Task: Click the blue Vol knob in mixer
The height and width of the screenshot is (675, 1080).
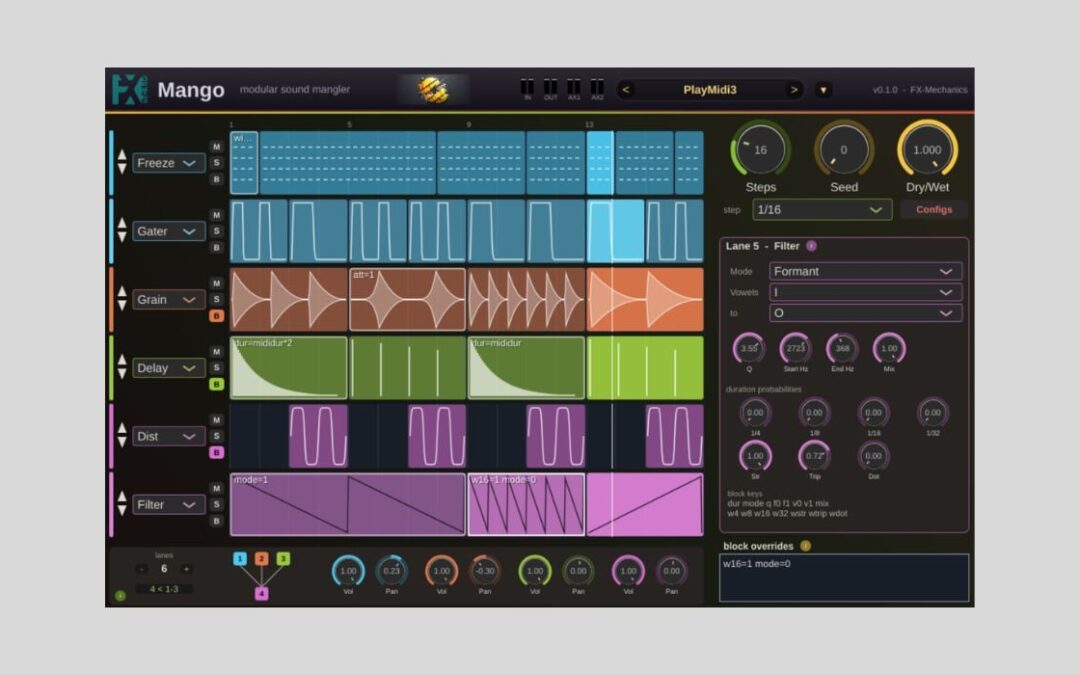Action: [x=348, y=571]
